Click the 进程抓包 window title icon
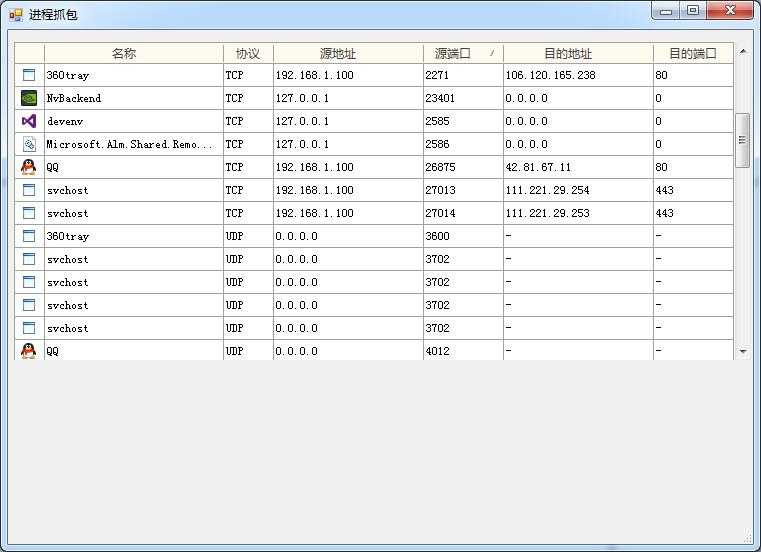This screenshot has height=552, width=761. click(x=16, y=15)
